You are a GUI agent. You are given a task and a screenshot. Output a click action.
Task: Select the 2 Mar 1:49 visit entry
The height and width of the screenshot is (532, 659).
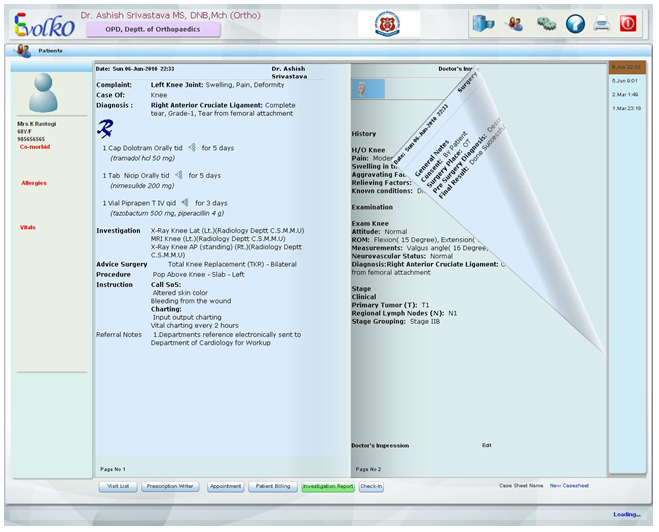[x=626, y=94]
